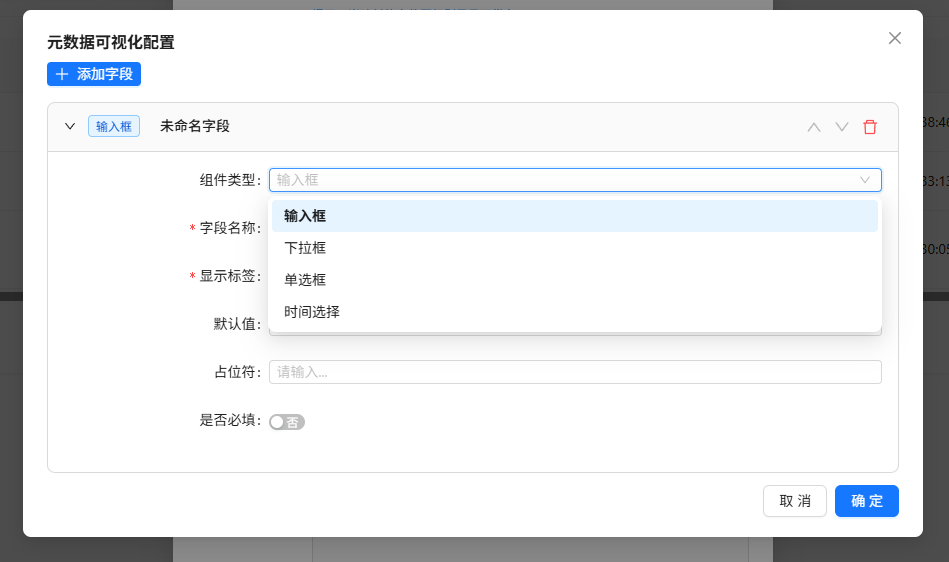Click the 取消 button
Image resolution: width=949 pixels, height=562 pixels.
coord(795,501)
